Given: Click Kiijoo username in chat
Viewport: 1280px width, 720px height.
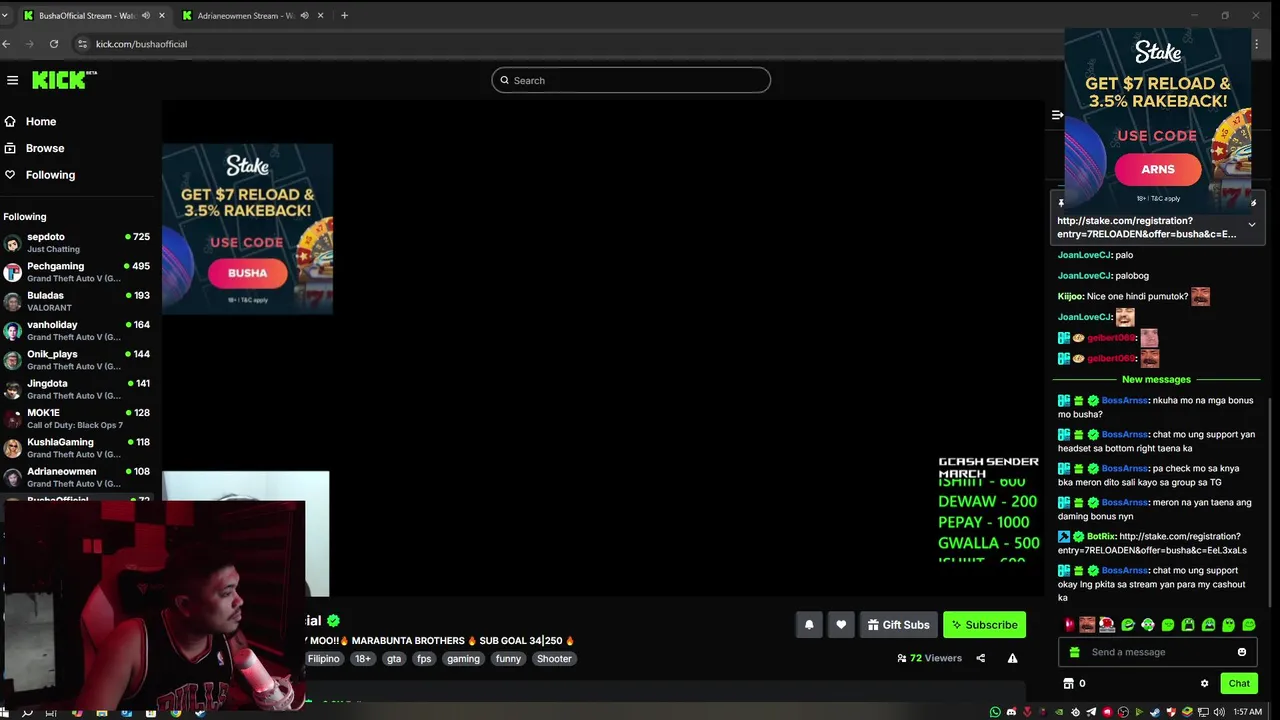Looking at the screenshot, I should pyautogui.click(x=1070, y=296).
